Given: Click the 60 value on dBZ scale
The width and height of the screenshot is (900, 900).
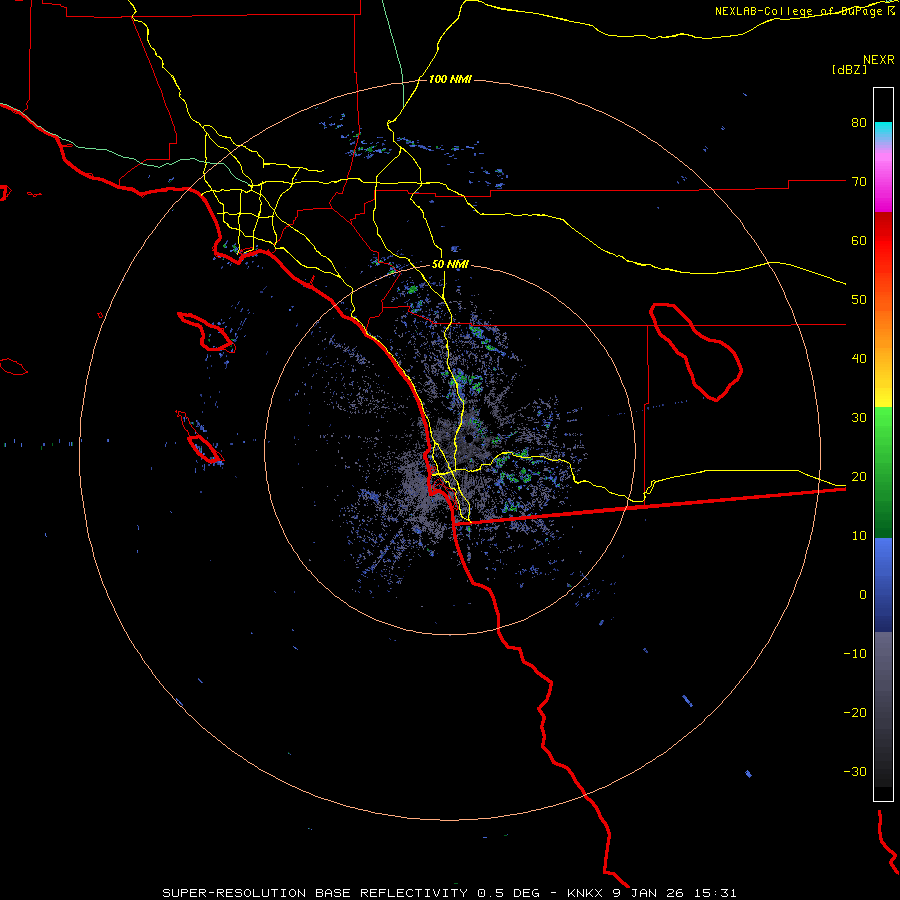Looking at the screenshot, I should [859, 240].
